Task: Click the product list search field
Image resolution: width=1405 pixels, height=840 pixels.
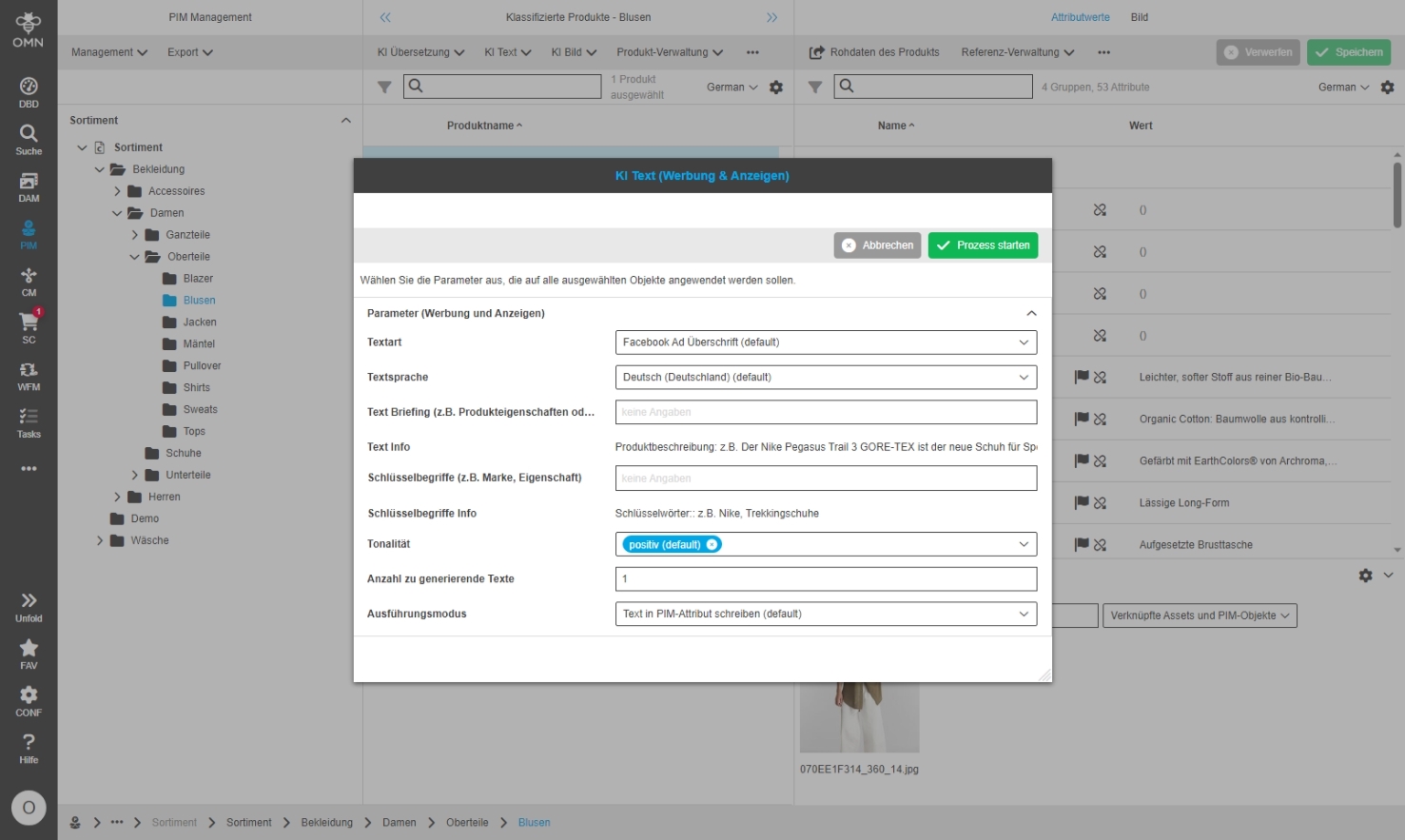Action: (502, 87)
